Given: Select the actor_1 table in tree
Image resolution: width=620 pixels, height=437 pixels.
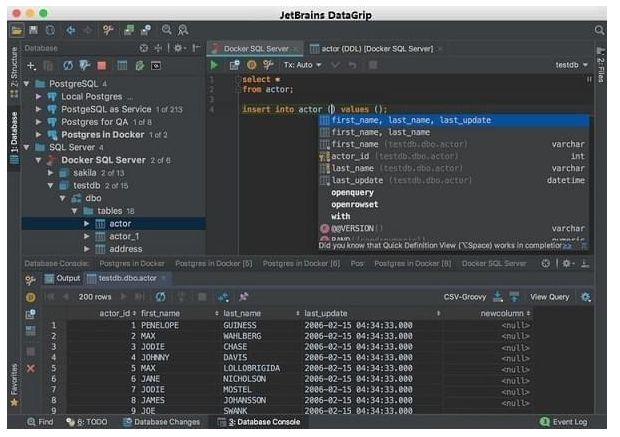Looking at the screenshot, I should tap(126, 236).
